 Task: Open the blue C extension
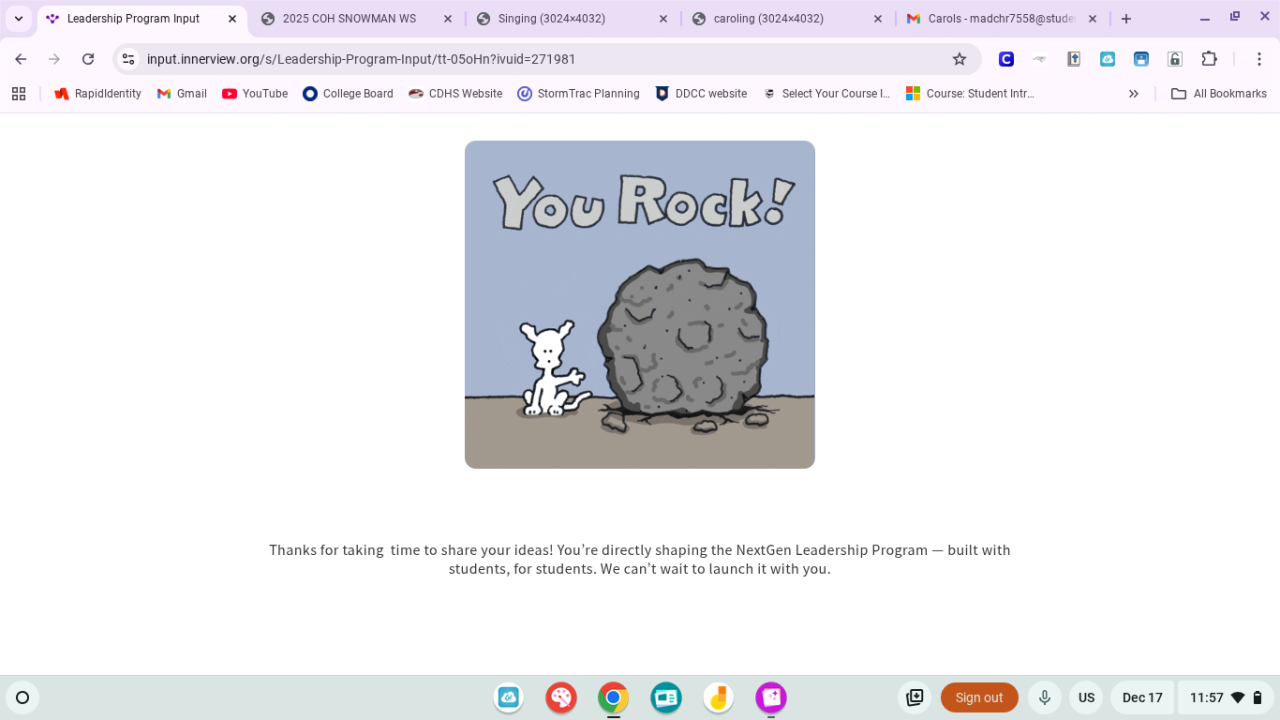tap(1006, 59)
